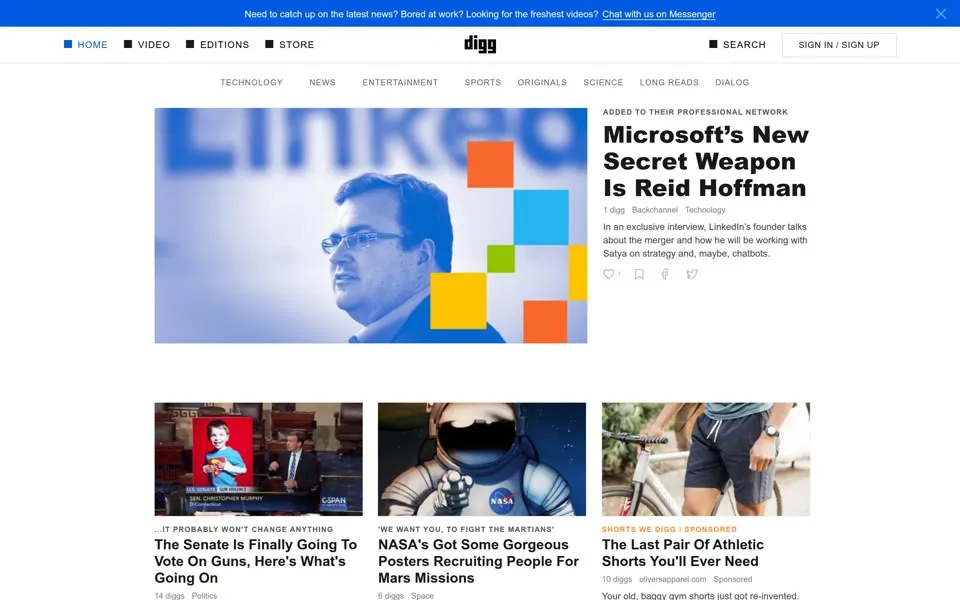Click the oliversapparel.com source link
This screenshot has height=600, width=960.
[672, 579]
